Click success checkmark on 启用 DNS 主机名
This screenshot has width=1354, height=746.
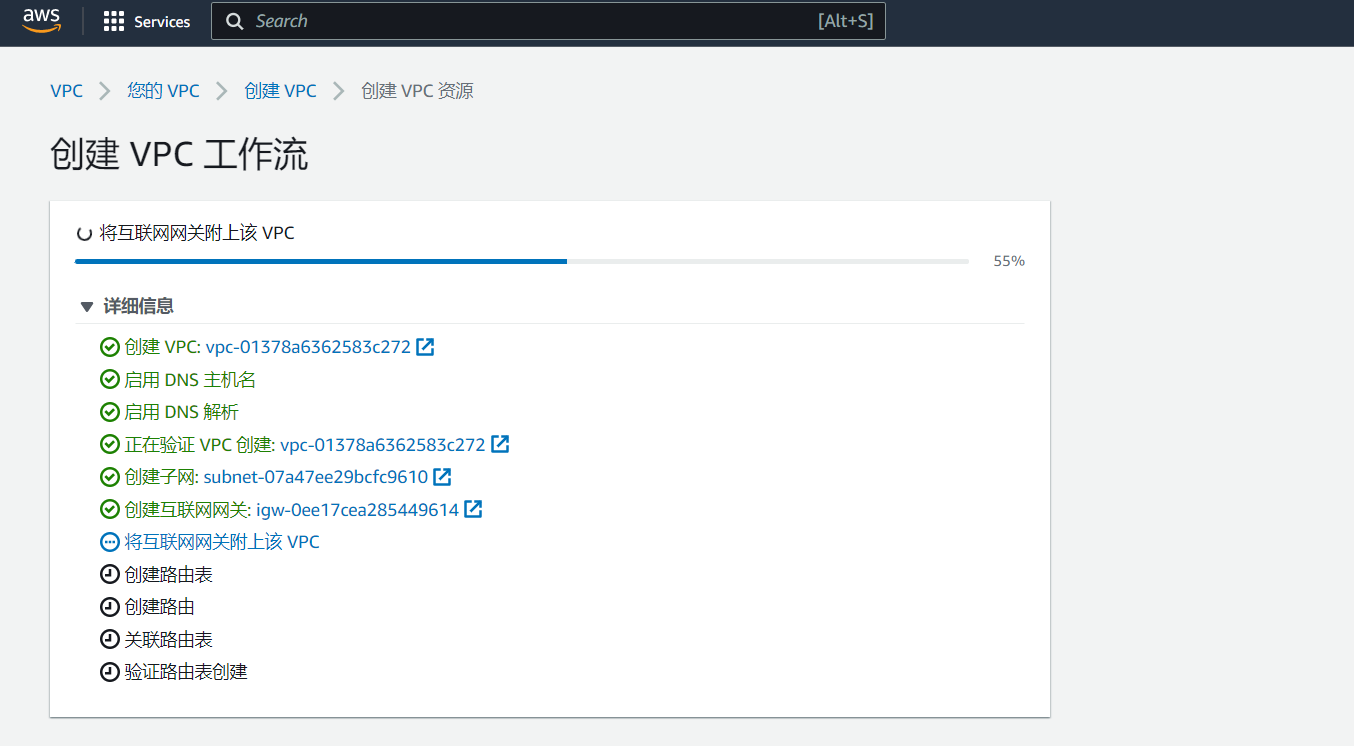110,380
